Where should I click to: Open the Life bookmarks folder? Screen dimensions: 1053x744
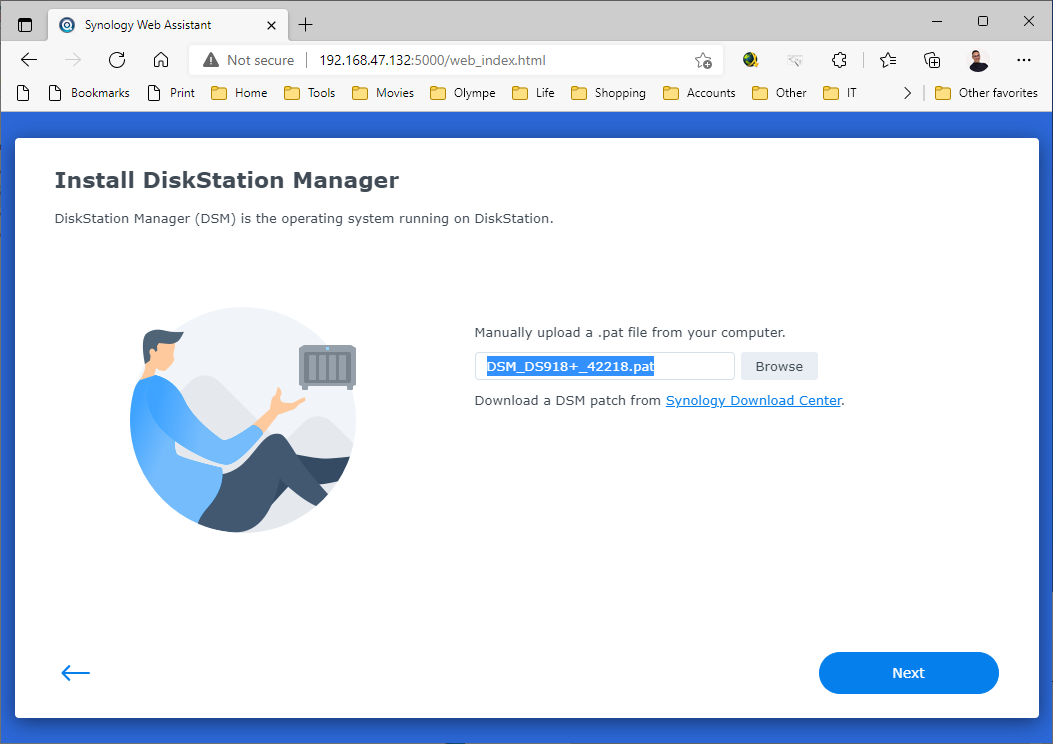(x=533, y=93)
